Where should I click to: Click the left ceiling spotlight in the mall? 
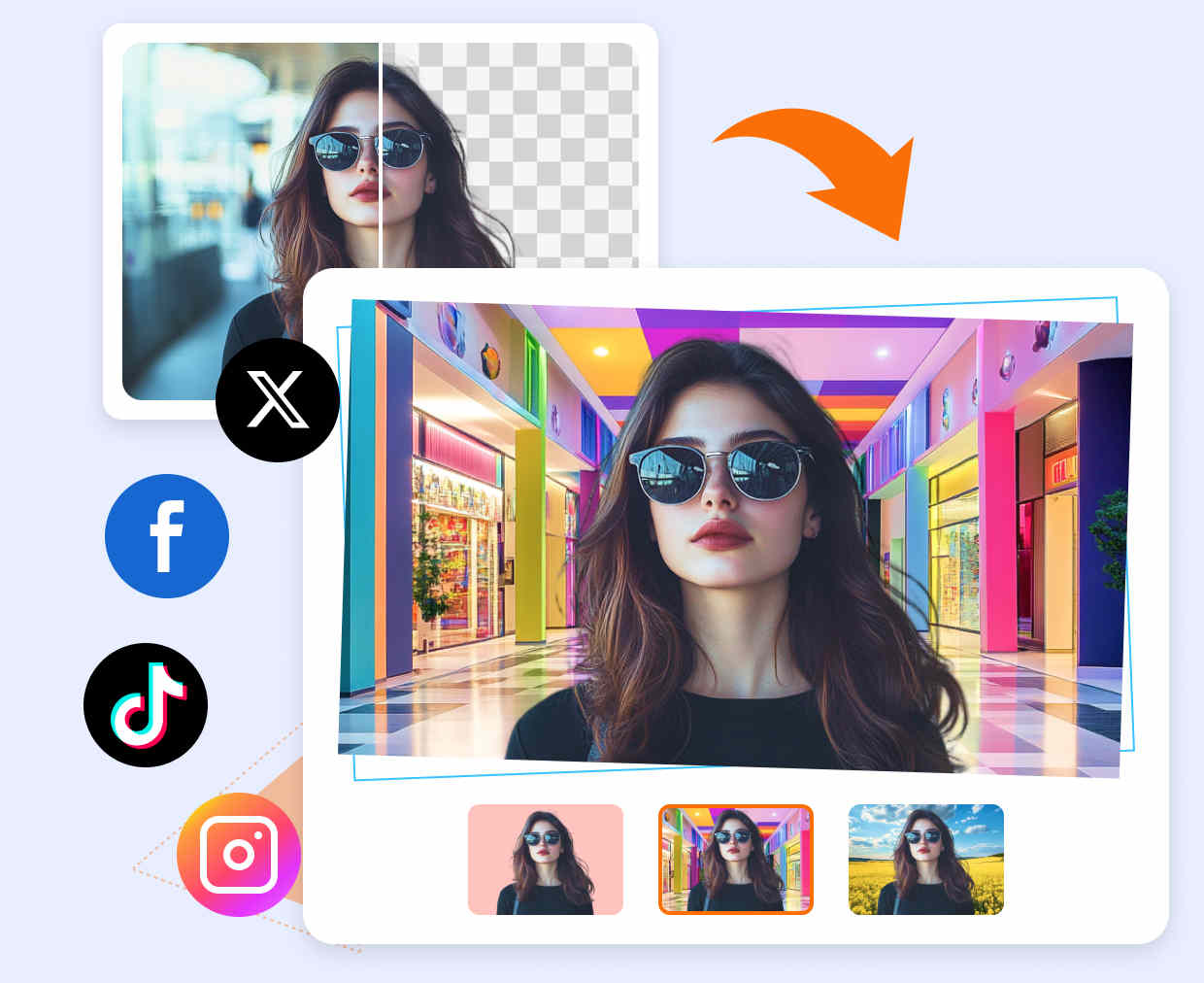coord(600,351)
